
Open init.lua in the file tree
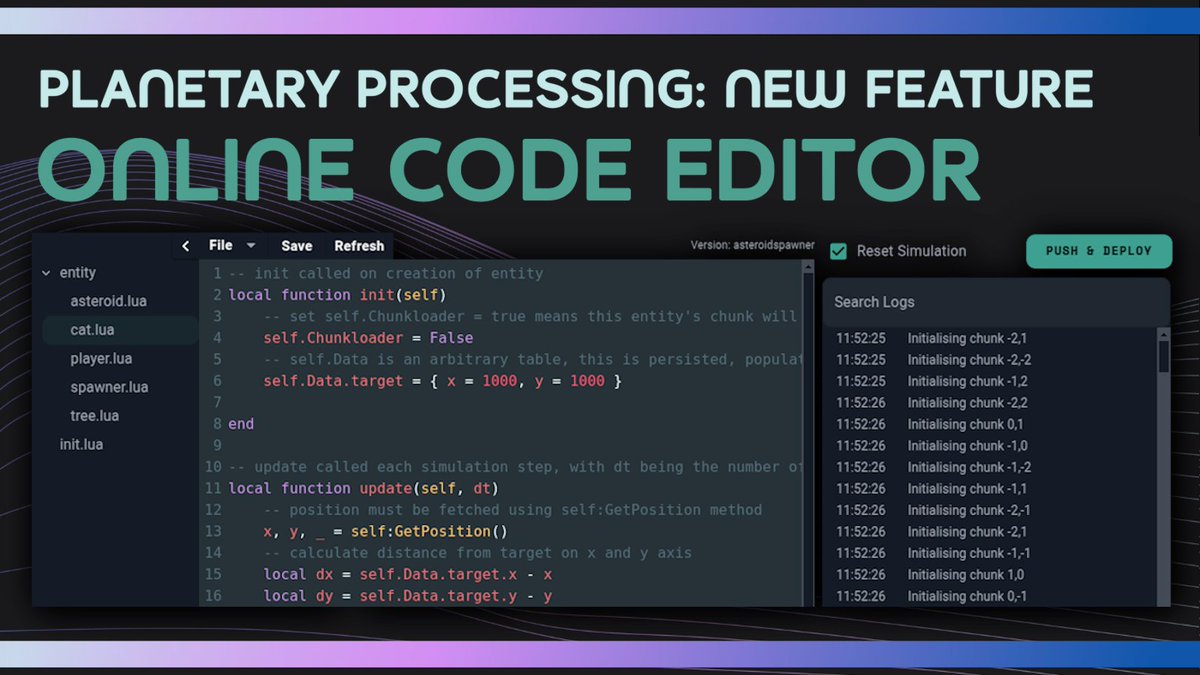point(81,444)
